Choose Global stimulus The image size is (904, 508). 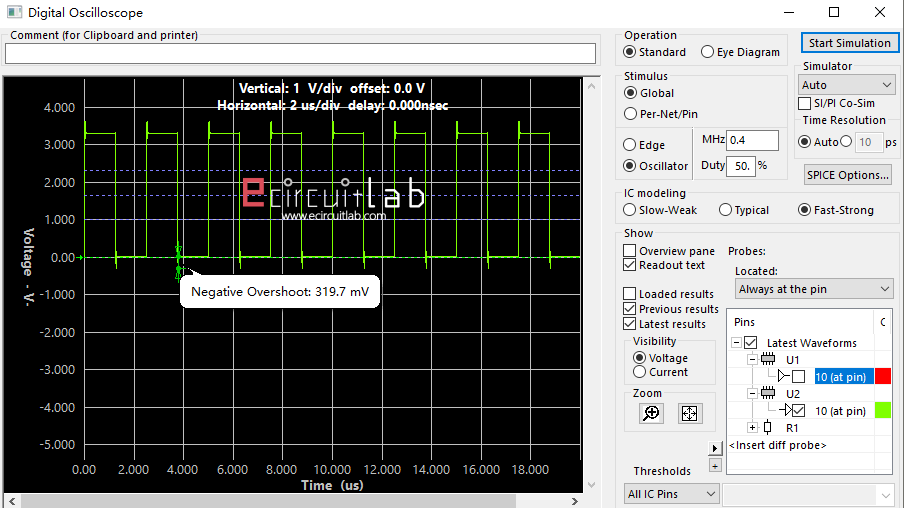tap(631, 93)
